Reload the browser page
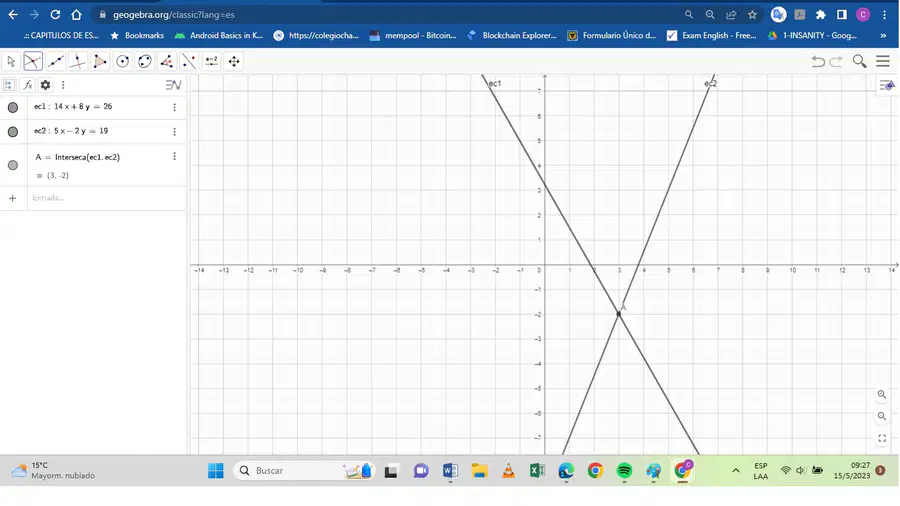Viewport: 900px width, 506px height. coord(55,15)
